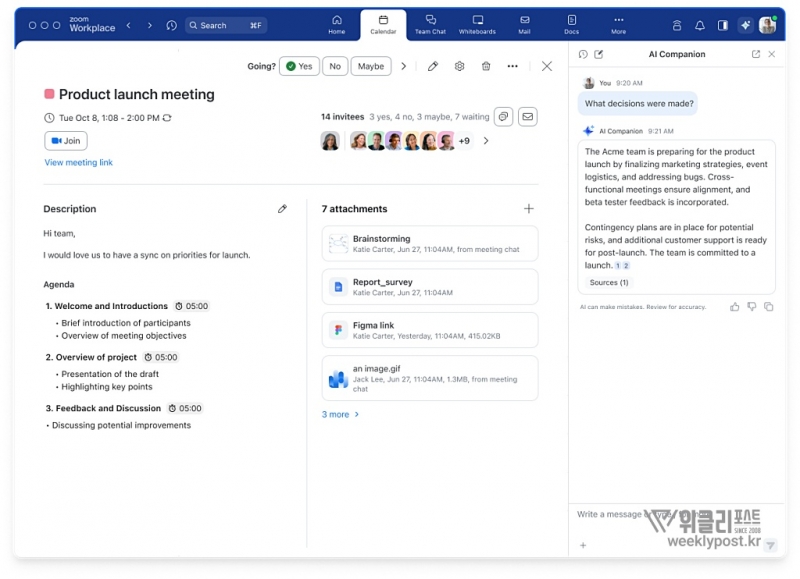
Task: Open meeting settings gear icon
Action: [459, 66]
